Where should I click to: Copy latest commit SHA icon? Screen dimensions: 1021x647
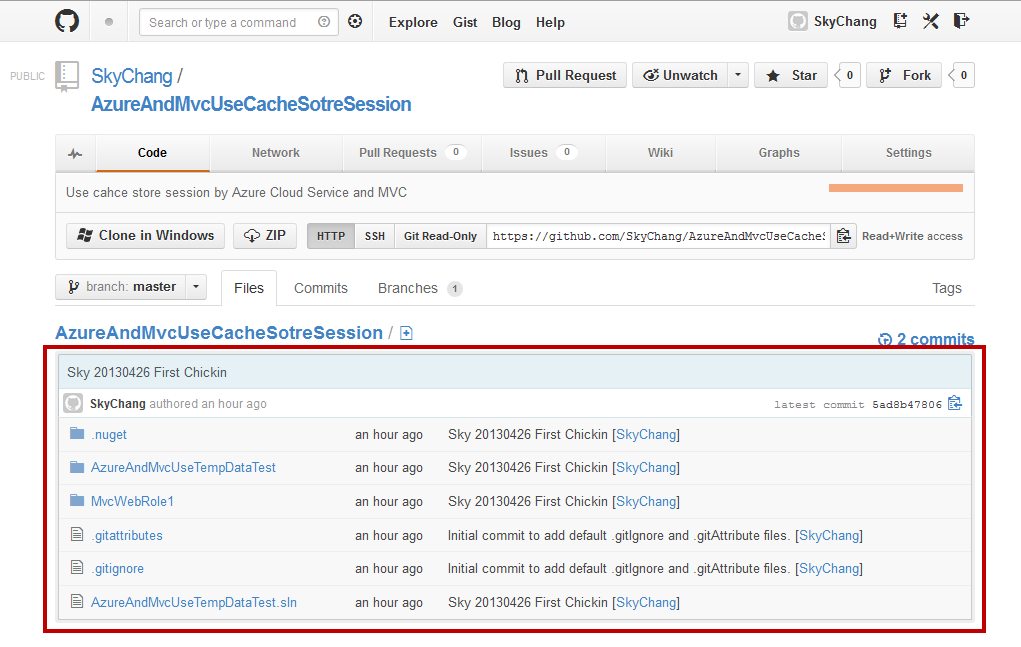pos(955,404)
